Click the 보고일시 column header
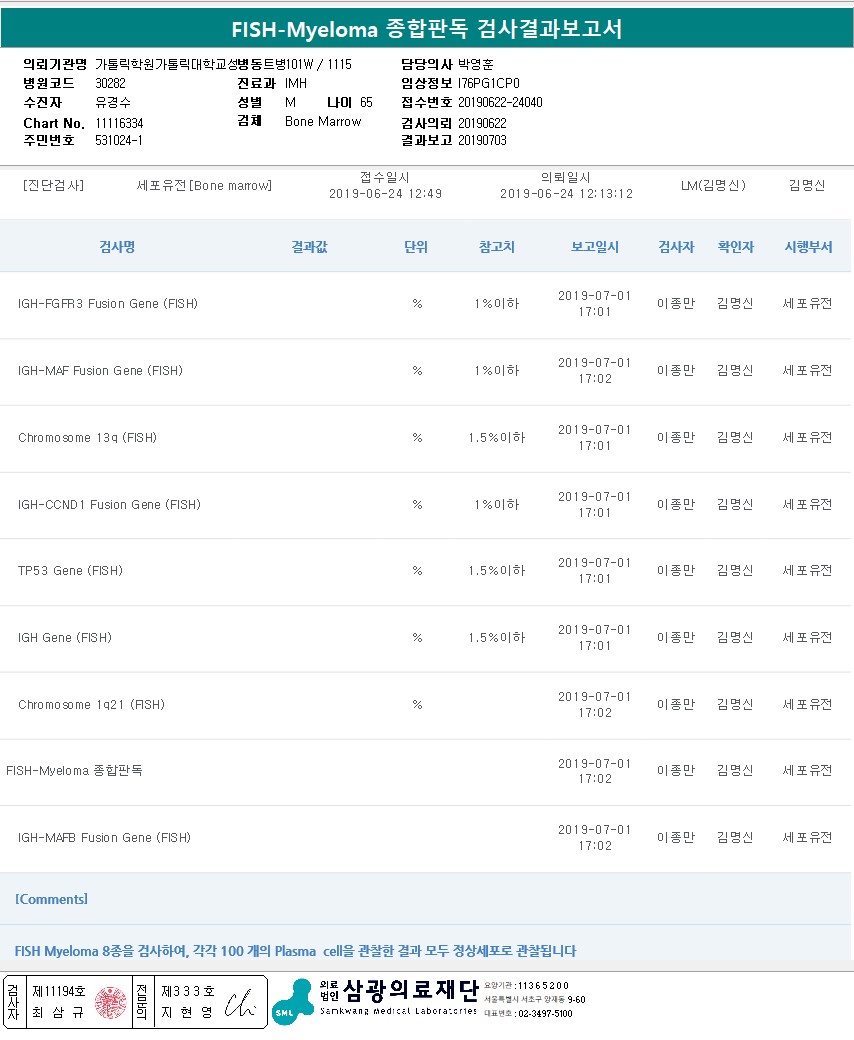The width and height of the screenshot is (854, 1040). (595, 247)
